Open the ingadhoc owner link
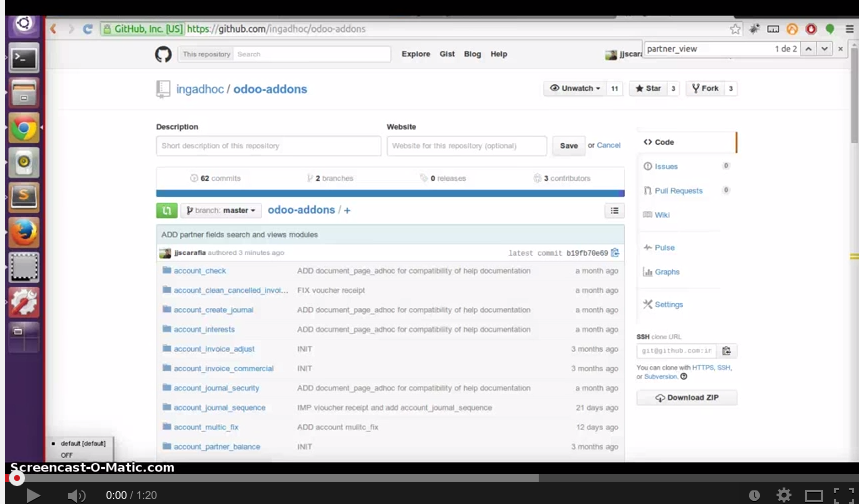The image size is (865, 504). point(200,89)
